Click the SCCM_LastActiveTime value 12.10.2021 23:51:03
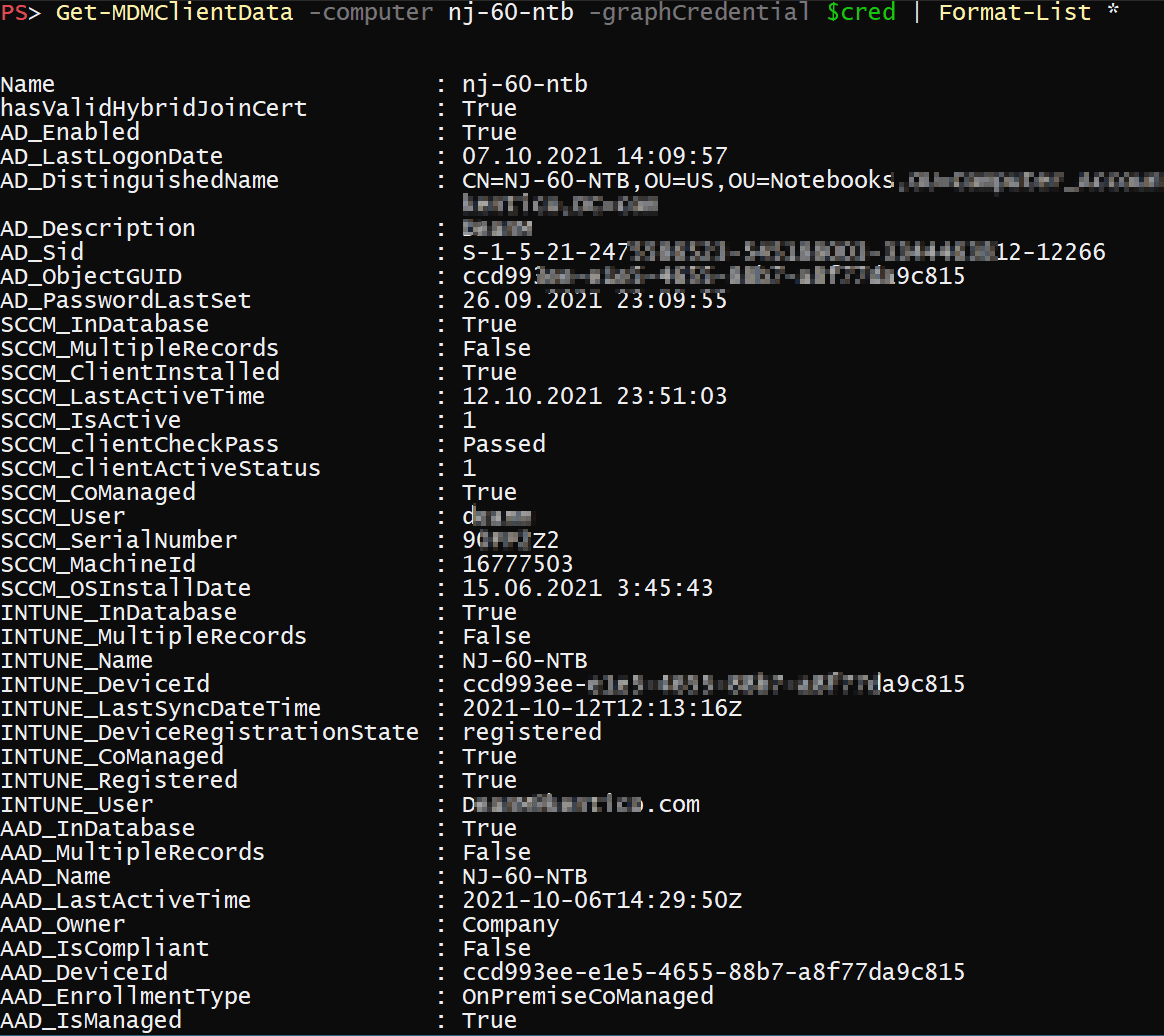Screen dimensions: 1164x1036 tap(594, 396)
